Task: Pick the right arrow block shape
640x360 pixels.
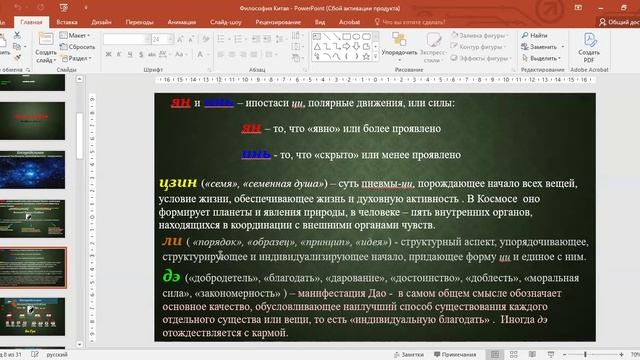Action: tap(347, 47)
